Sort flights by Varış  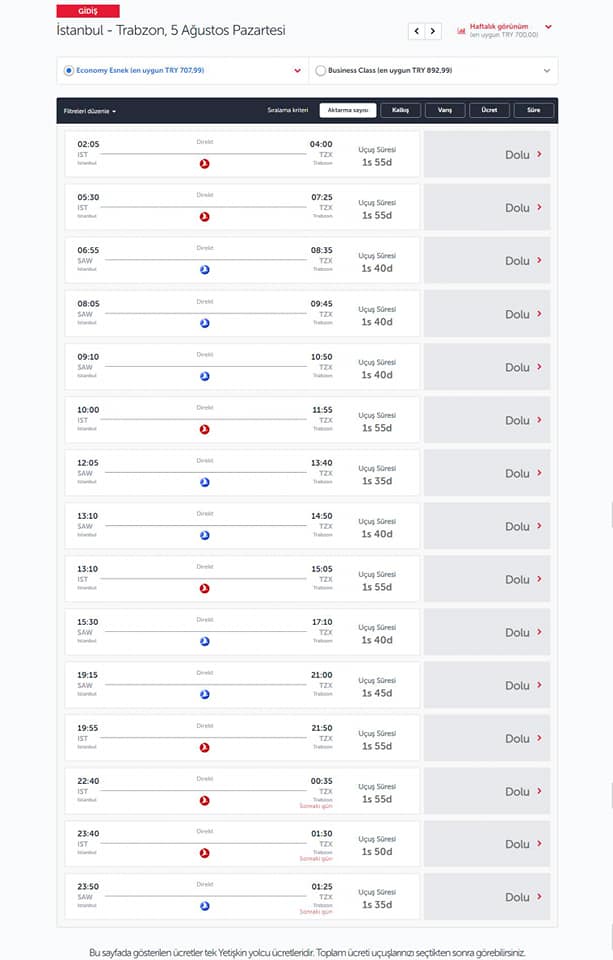445,110
